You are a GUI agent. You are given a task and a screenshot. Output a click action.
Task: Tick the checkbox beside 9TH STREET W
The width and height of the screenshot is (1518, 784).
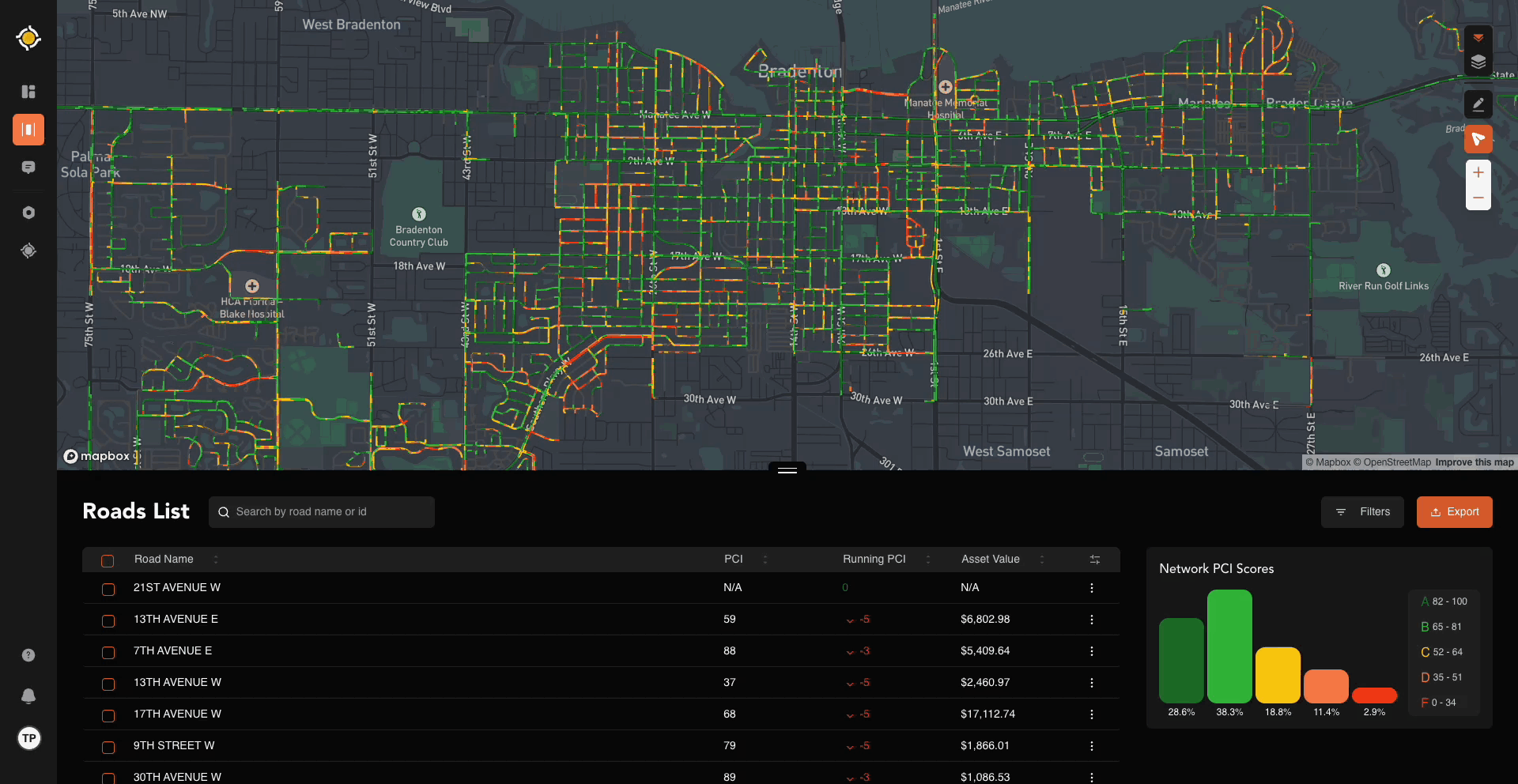tap(108, 747)
